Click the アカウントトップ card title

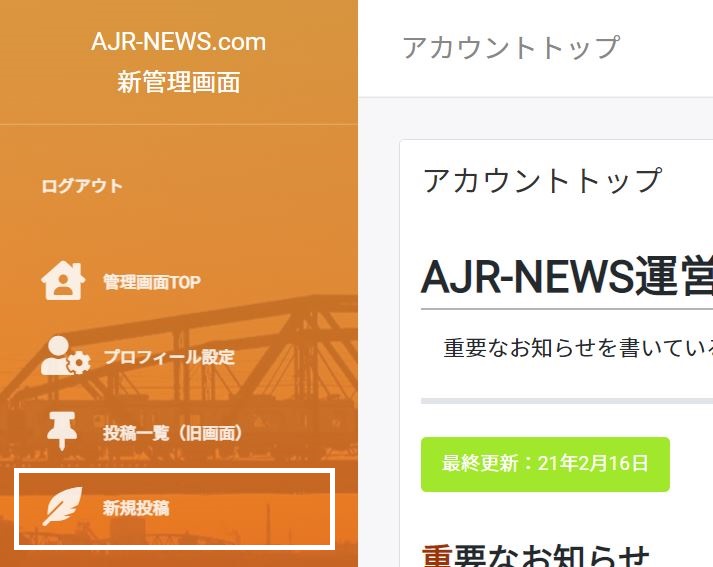[542, 180]
